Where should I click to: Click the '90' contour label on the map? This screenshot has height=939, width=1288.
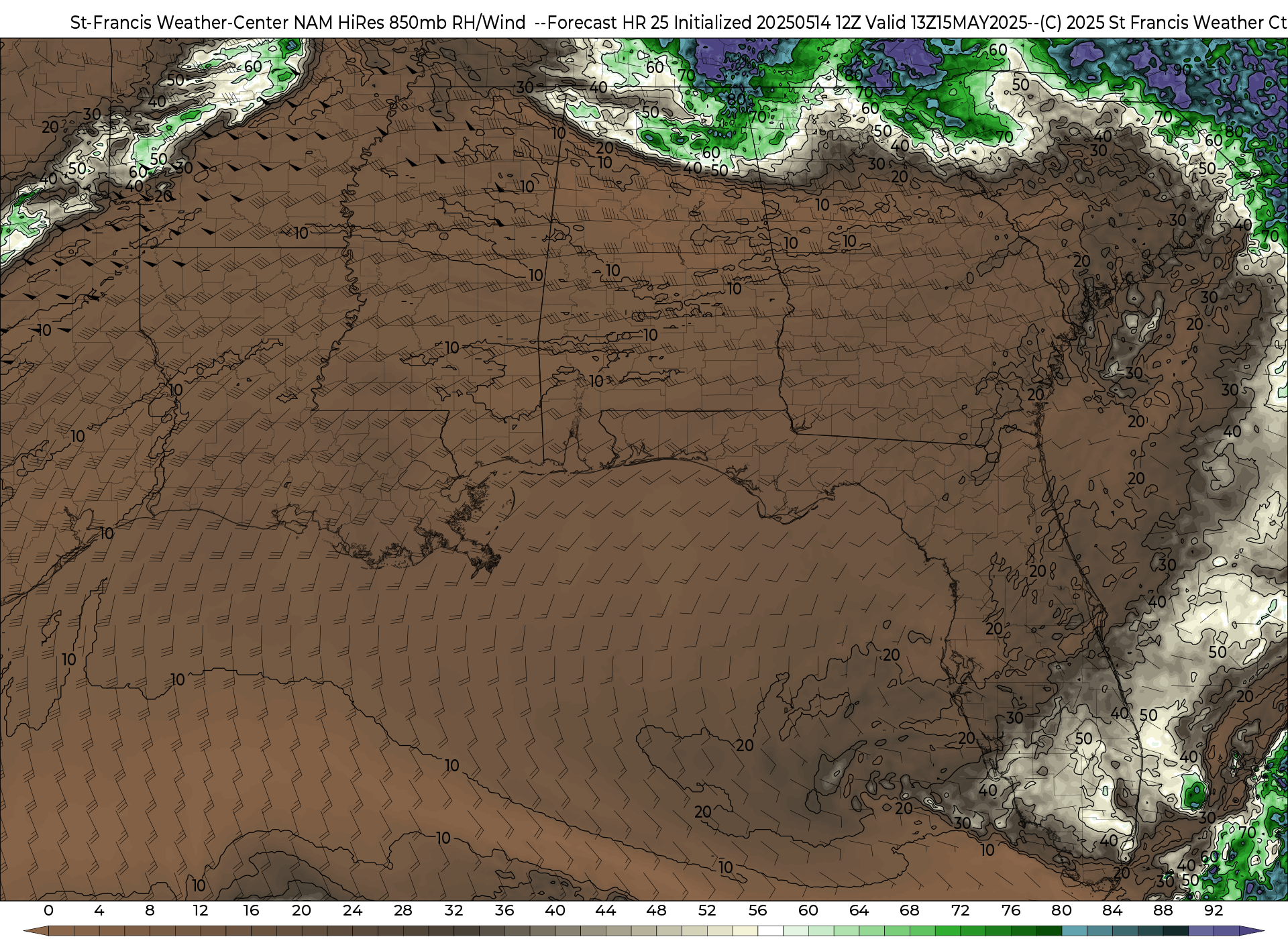tap(1183, 70)
